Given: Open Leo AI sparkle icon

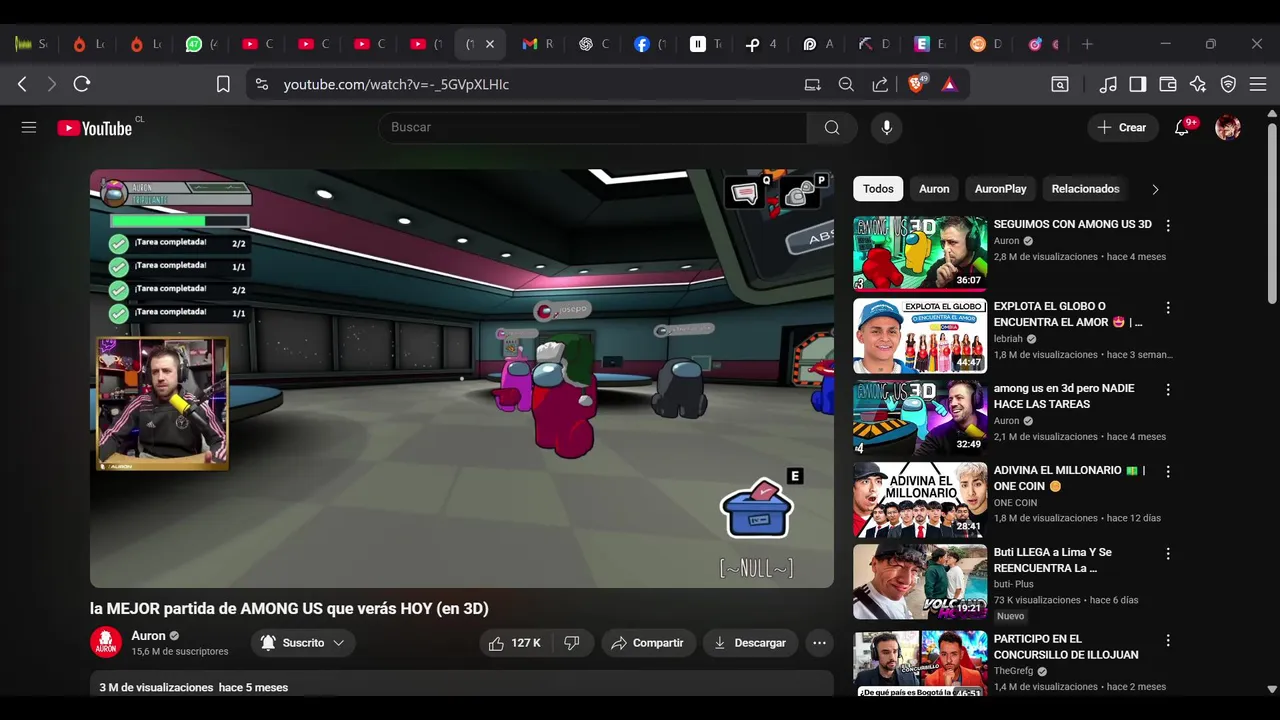Looking at the screenshot, I should pos(1197,85).
